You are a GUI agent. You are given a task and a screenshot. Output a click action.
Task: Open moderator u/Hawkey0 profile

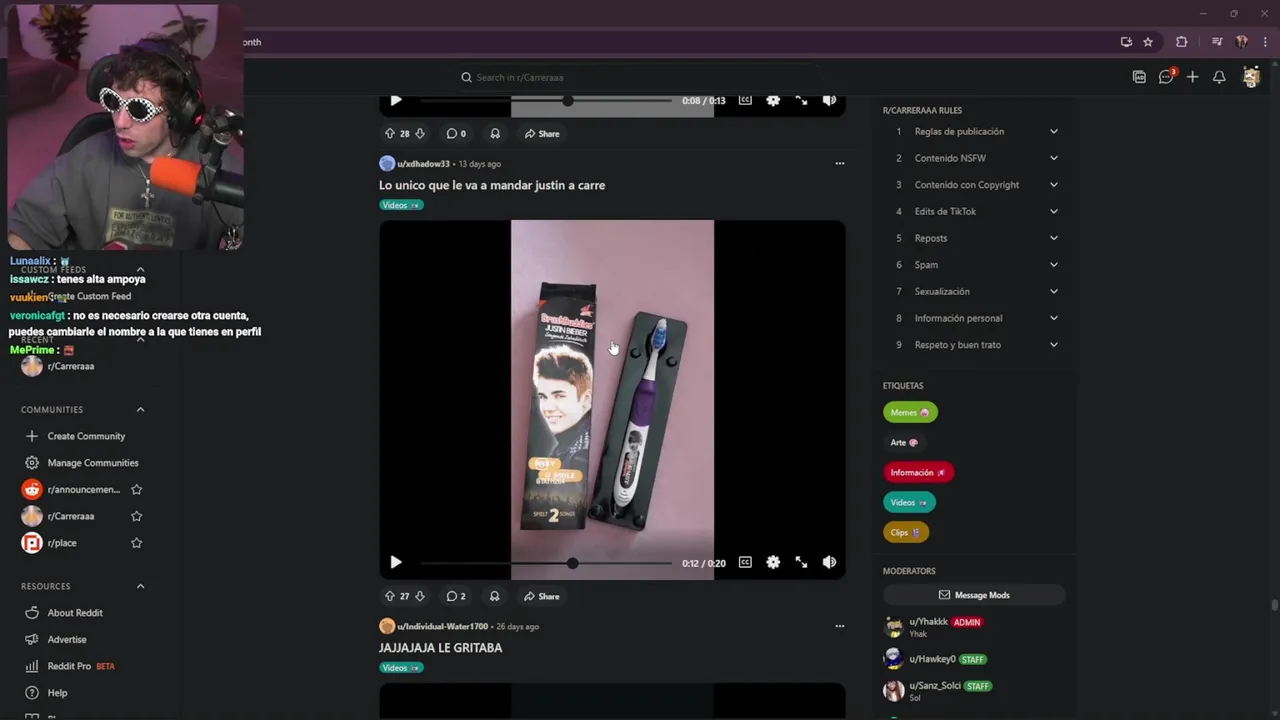click(932, 659)
